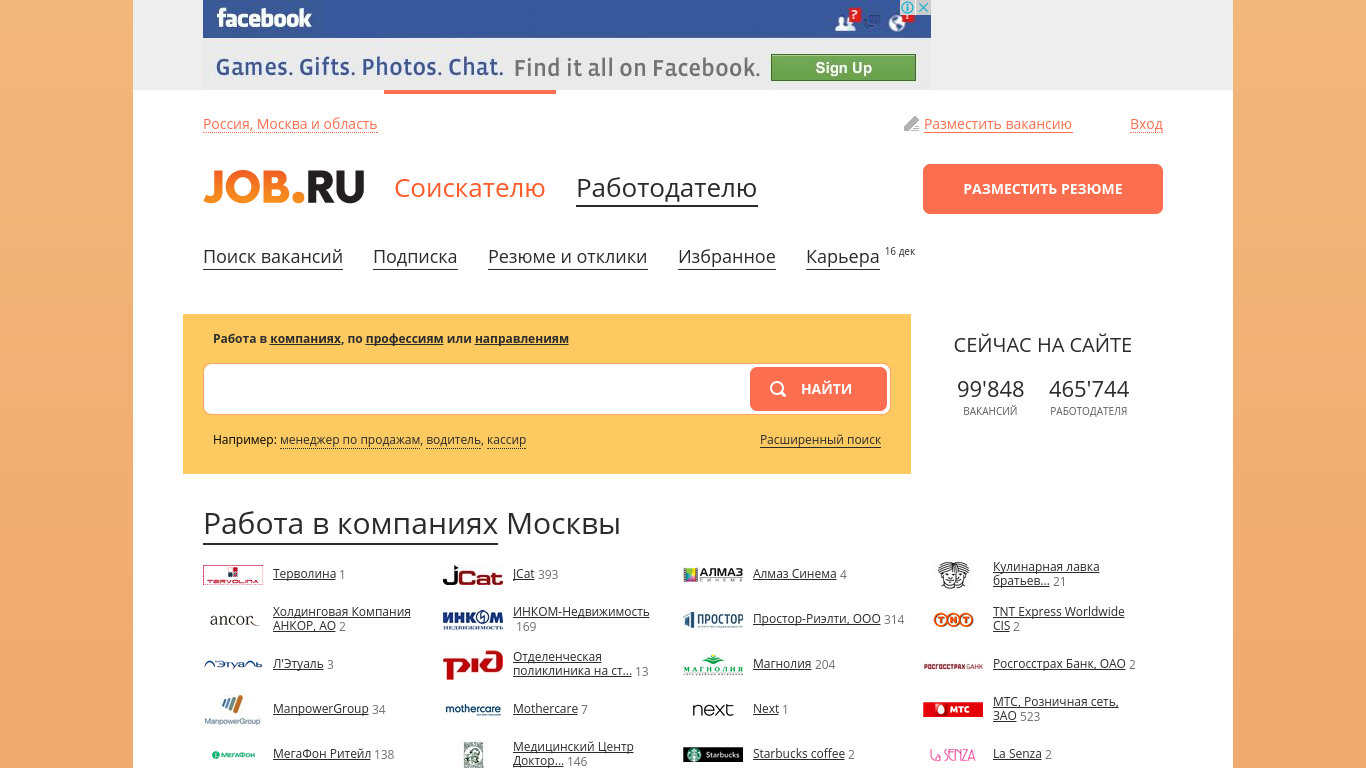Click the Алмаз Синема logo
The height and width of the screenshot is (768, 1366).
712,575
